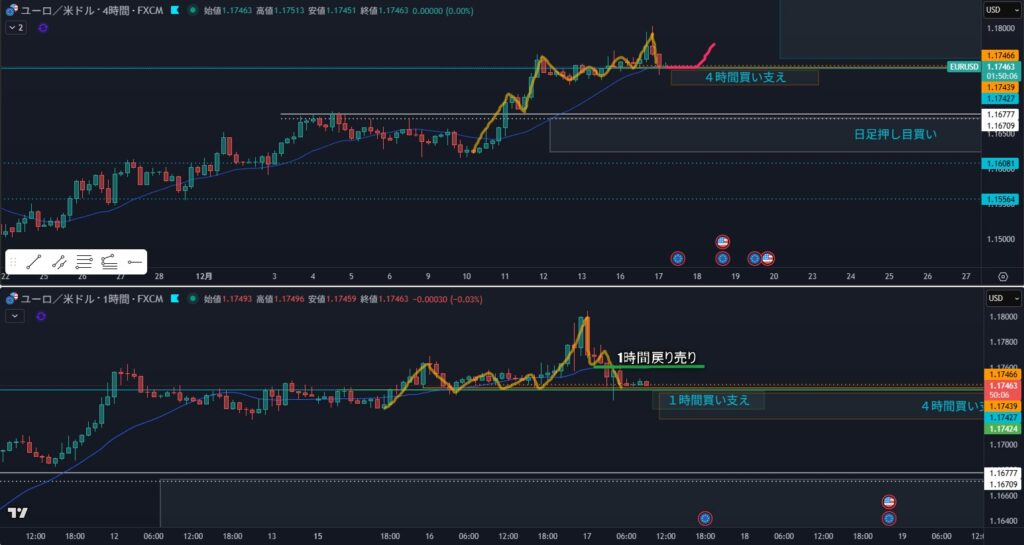Click the '日足押し目買い' zone label
Screen dimensions: 1024x545
pyautogui.click(x=894, y=134)
